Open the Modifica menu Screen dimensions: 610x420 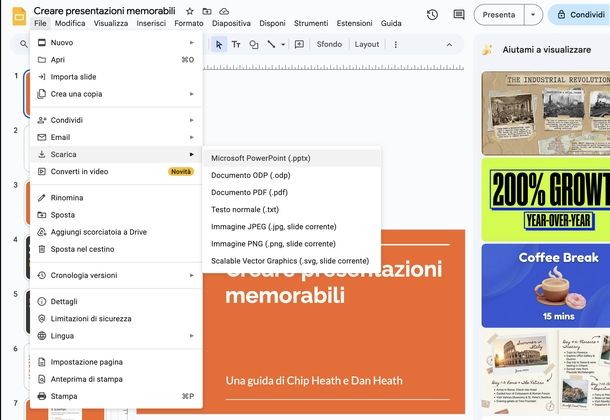pyautogui.click(x=70, y=23)
